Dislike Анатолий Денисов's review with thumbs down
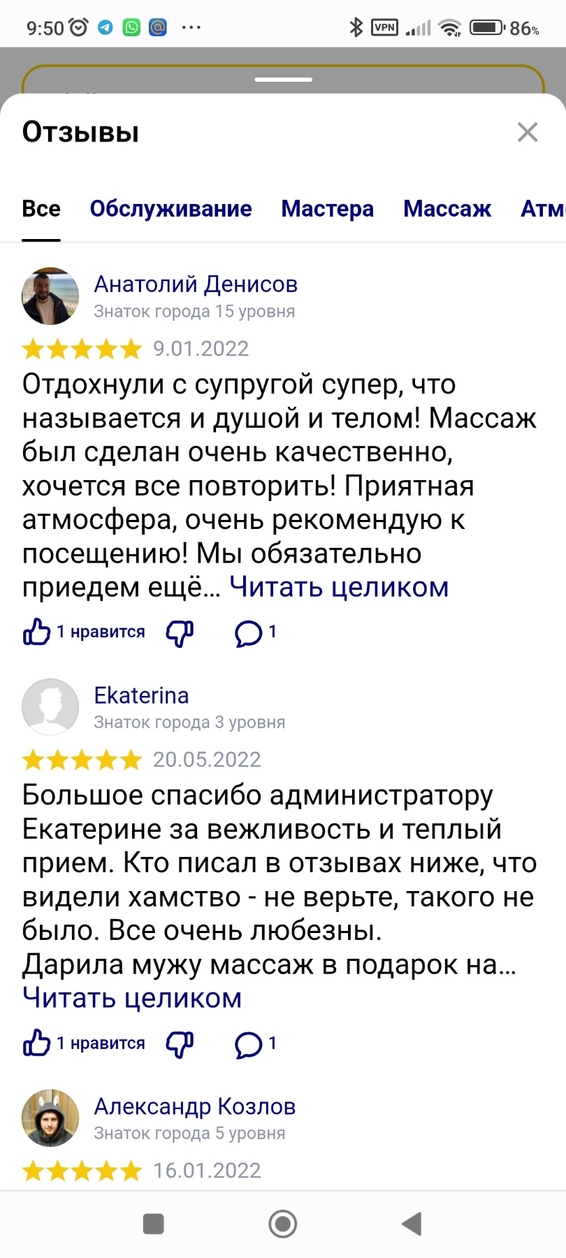The image size is (566, 1258). coord(179,632)
